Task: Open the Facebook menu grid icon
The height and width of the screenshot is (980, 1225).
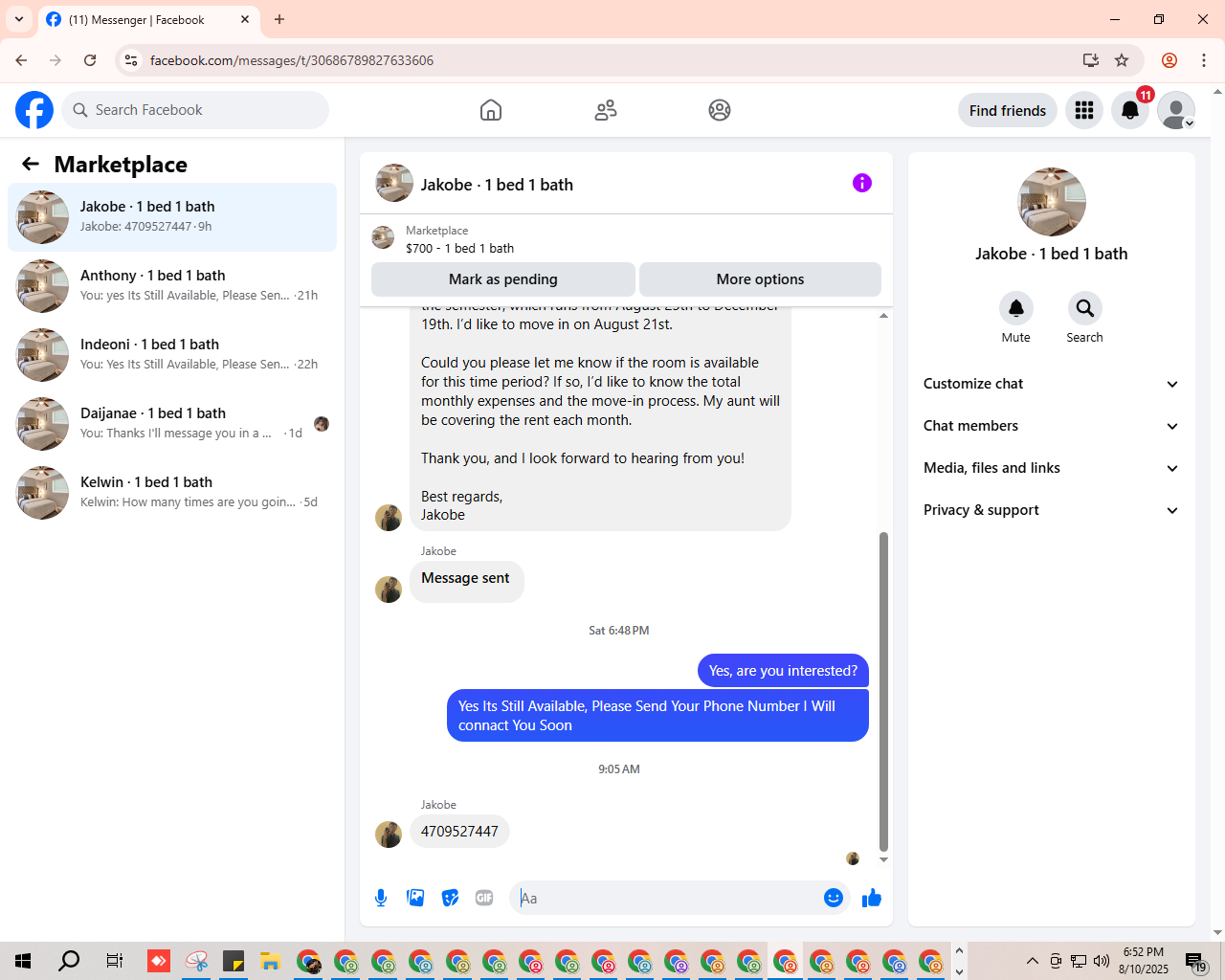Action: click(1084, 110)
